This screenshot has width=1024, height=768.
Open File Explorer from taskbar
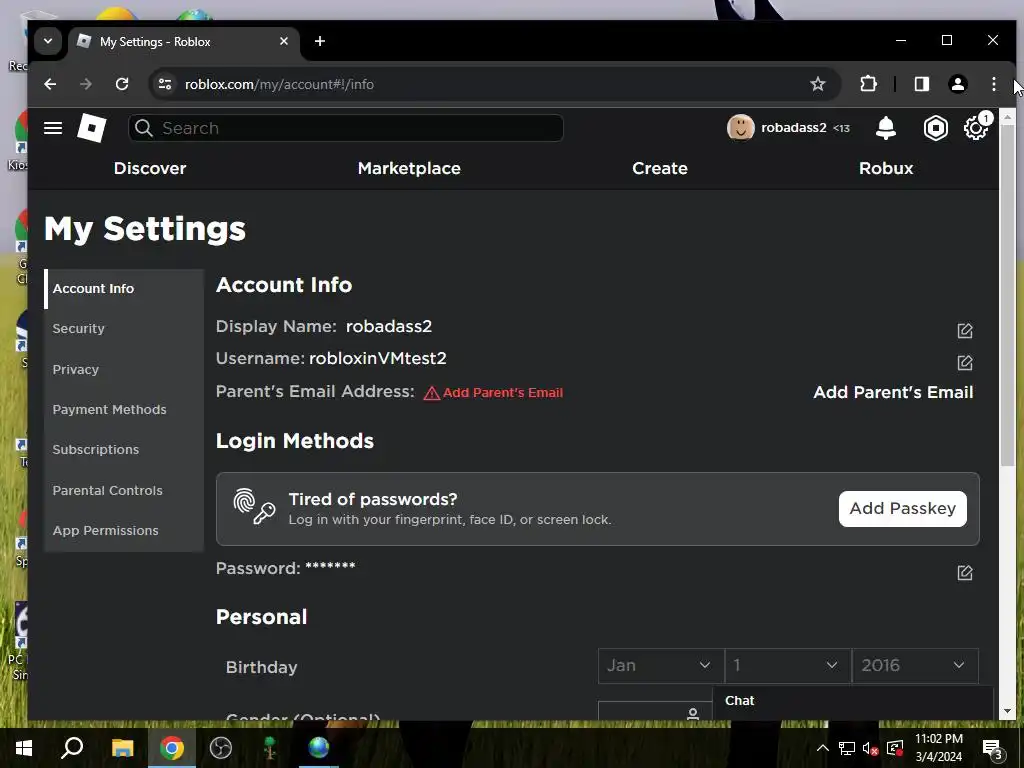(122, 748)
